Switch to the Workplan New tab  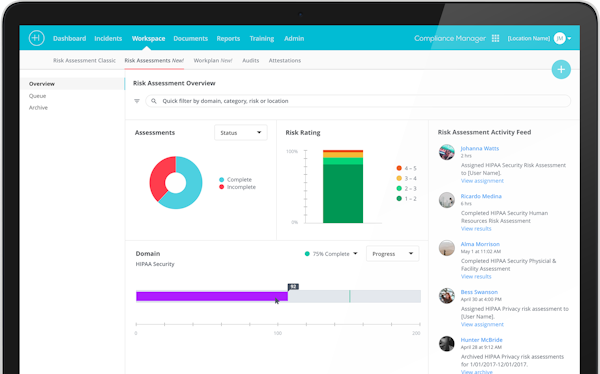pos(213,60)
